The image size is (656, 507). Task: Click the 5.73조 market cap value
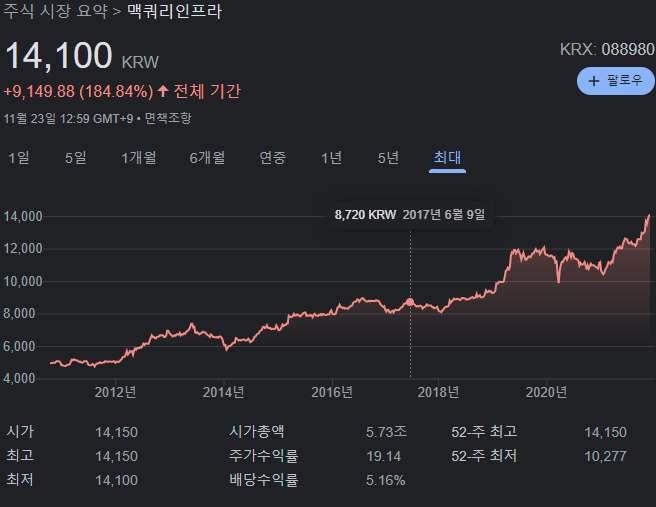click(387, 432)
